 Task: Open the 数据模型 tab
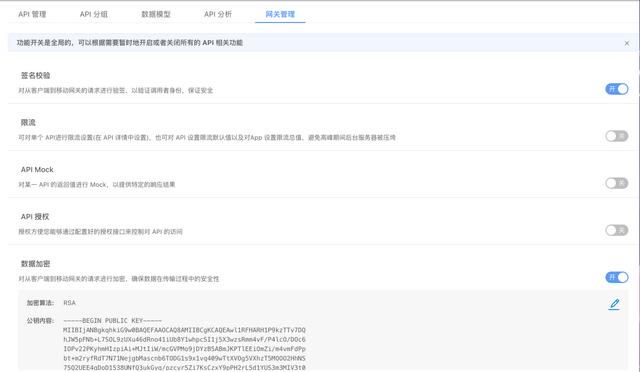pos(156,14)
